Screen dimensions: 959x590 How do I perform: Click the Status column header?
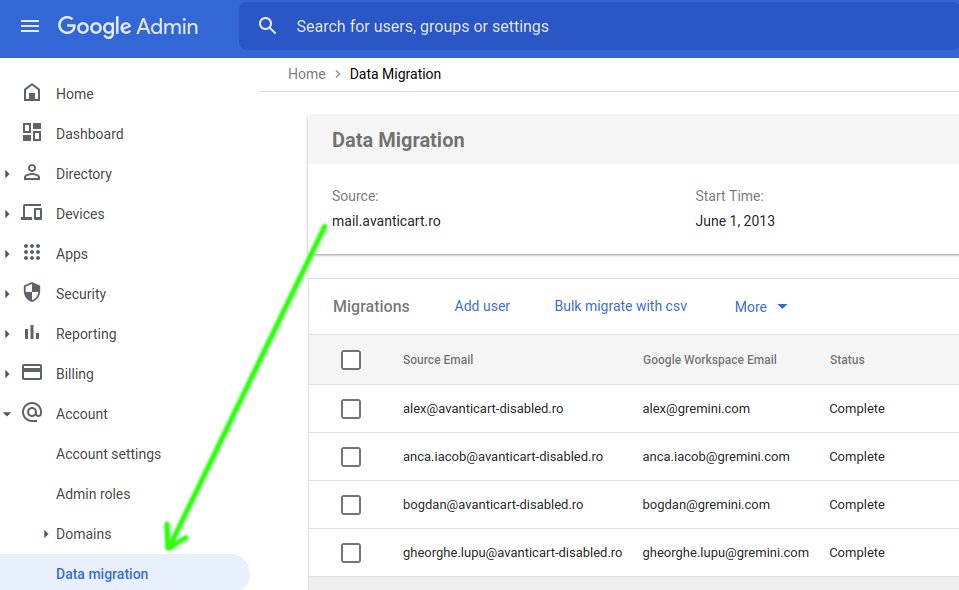(x=846, y=360)
